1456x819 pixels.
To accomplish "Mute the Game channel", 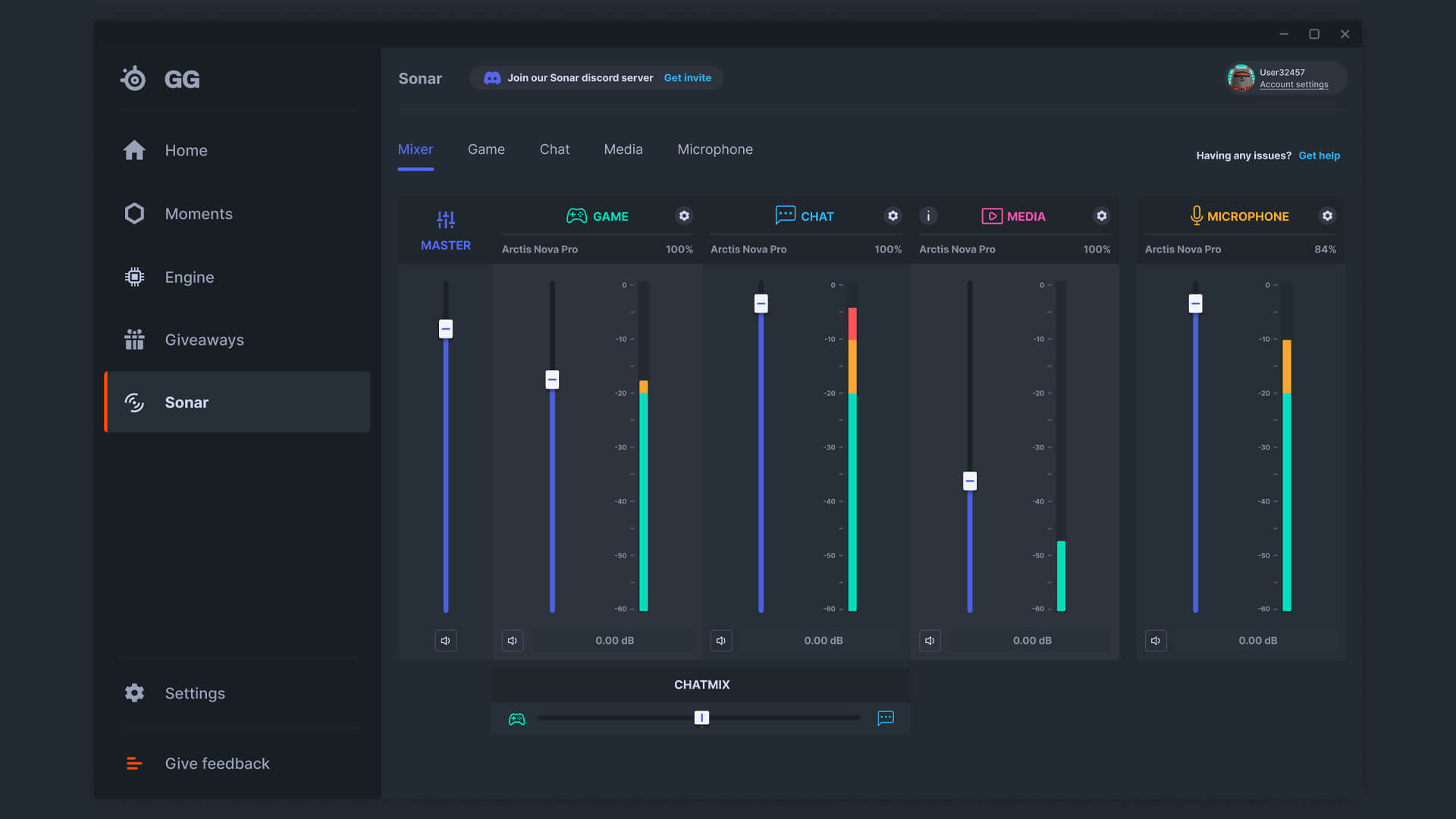I will [x=513, y=641].
